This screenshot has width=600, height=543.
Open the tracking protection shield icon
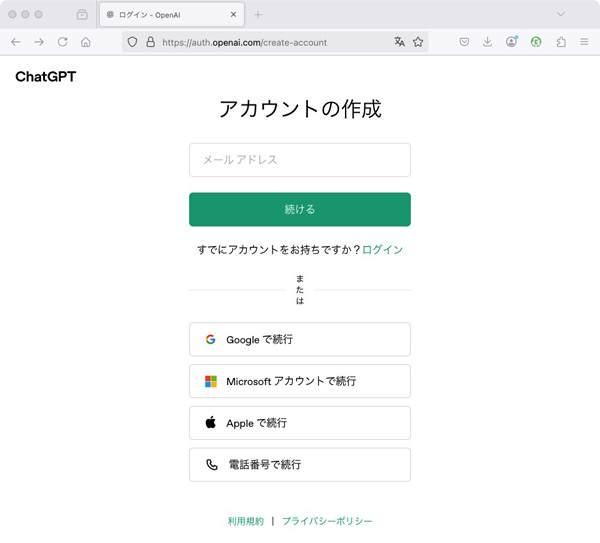[x=133, y=42]
